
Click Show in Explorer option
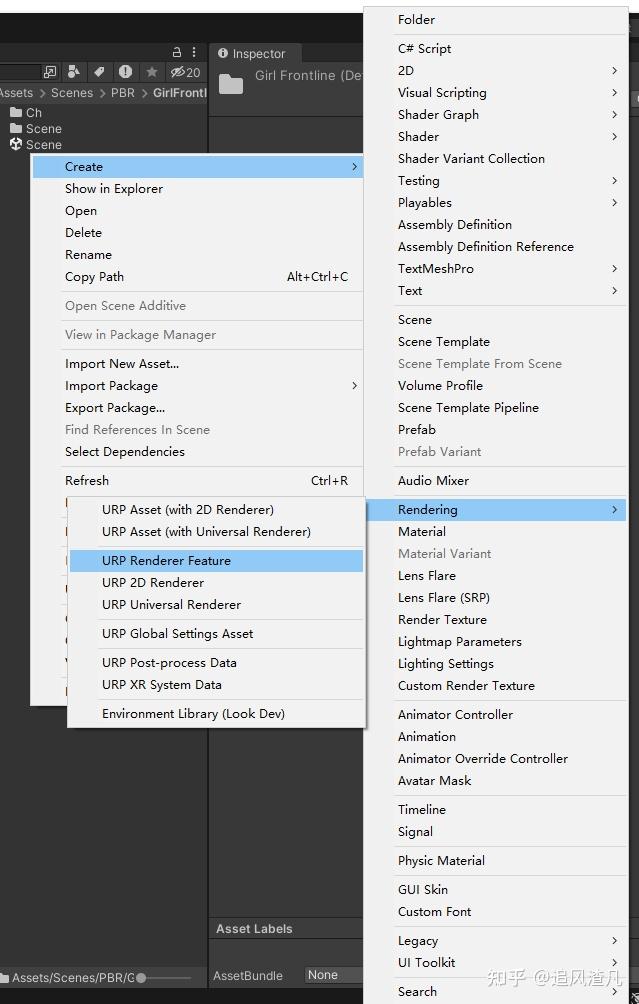[x=114, y=188]
